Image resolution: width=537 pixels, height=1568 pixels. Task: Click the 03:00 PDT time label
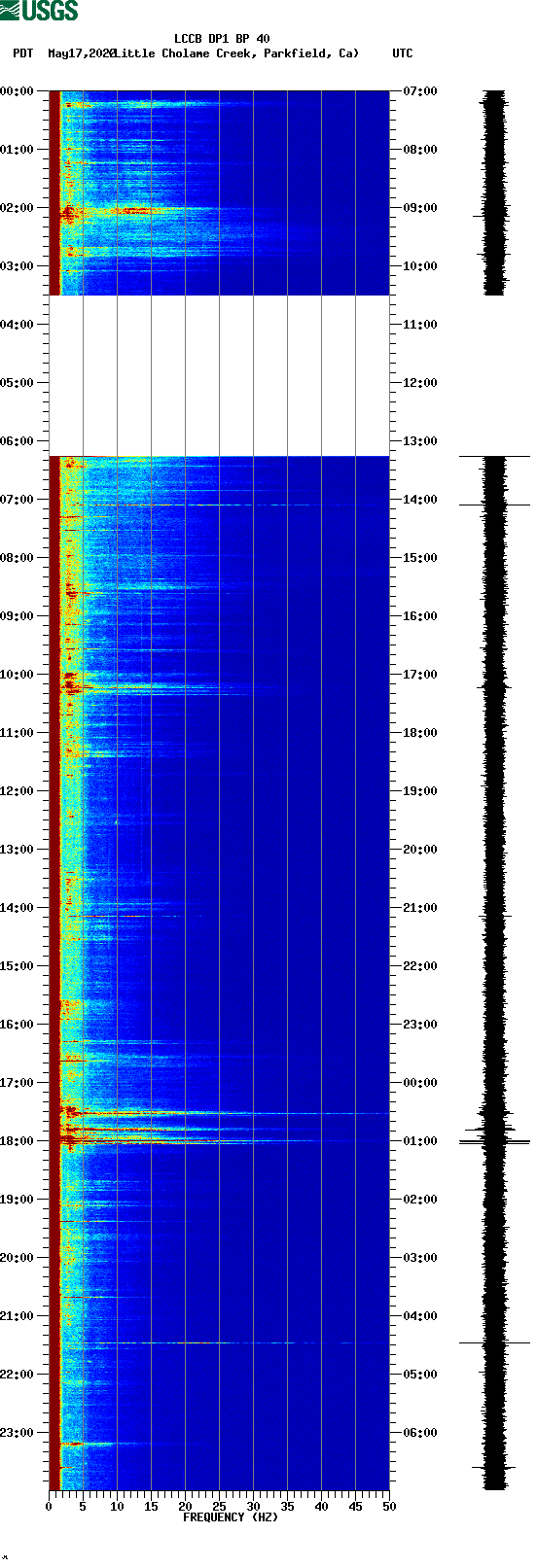(x=17, y=266)
